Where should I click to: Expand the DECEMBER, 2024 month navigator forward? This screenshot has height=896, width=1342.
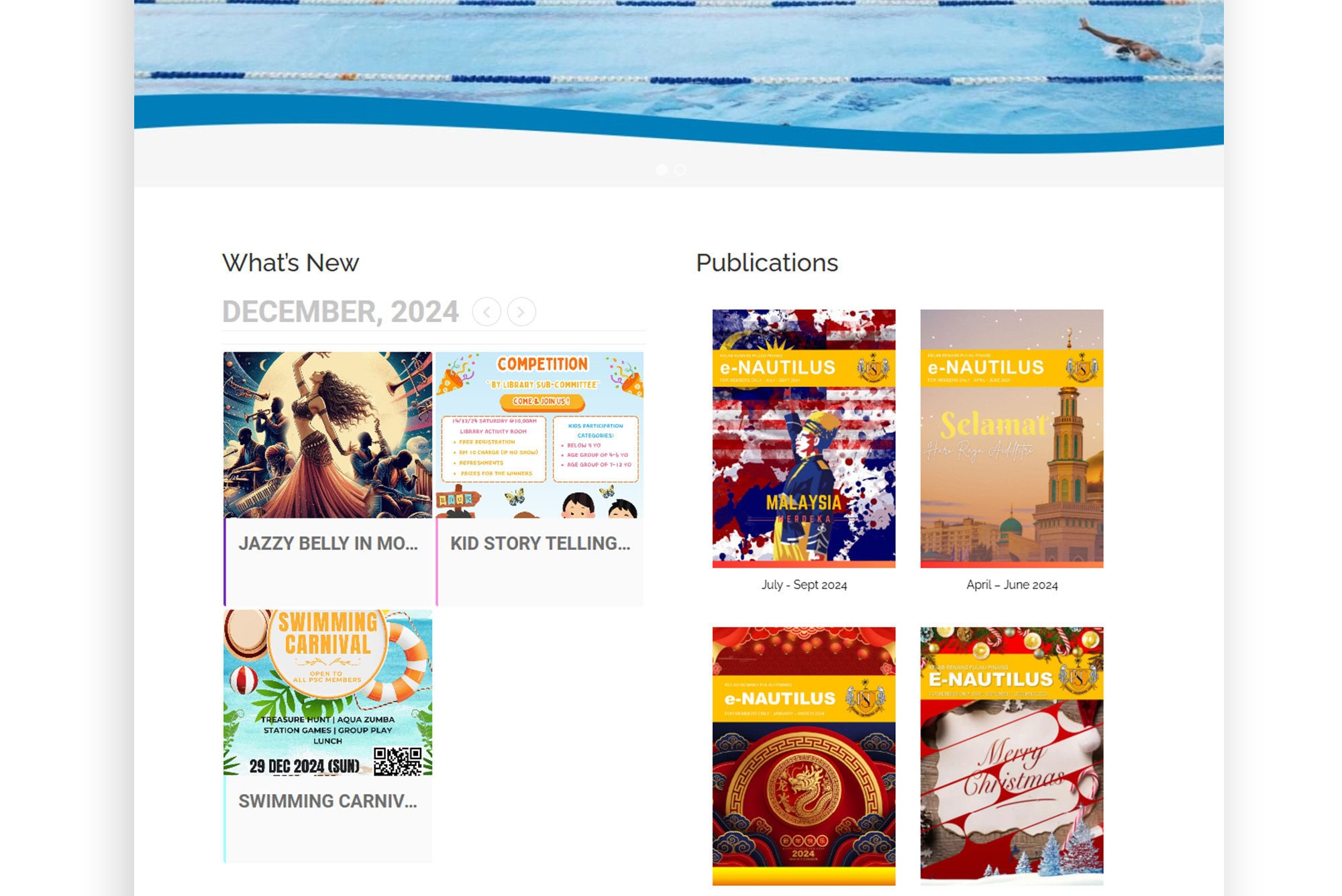521,311
